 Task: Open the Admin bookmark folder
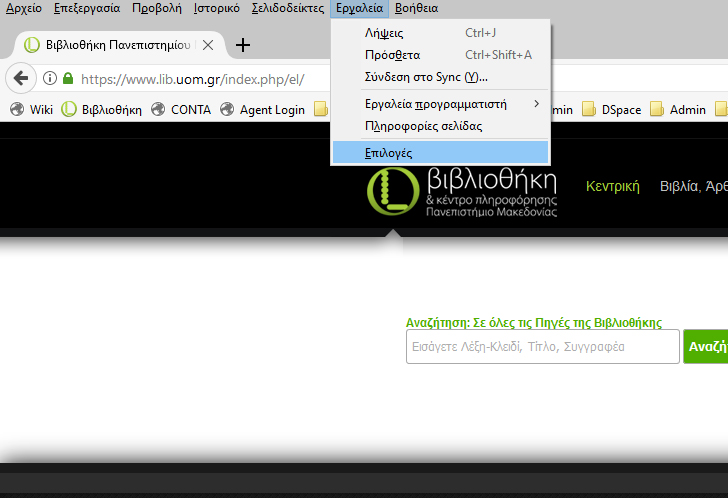[678, 110]
